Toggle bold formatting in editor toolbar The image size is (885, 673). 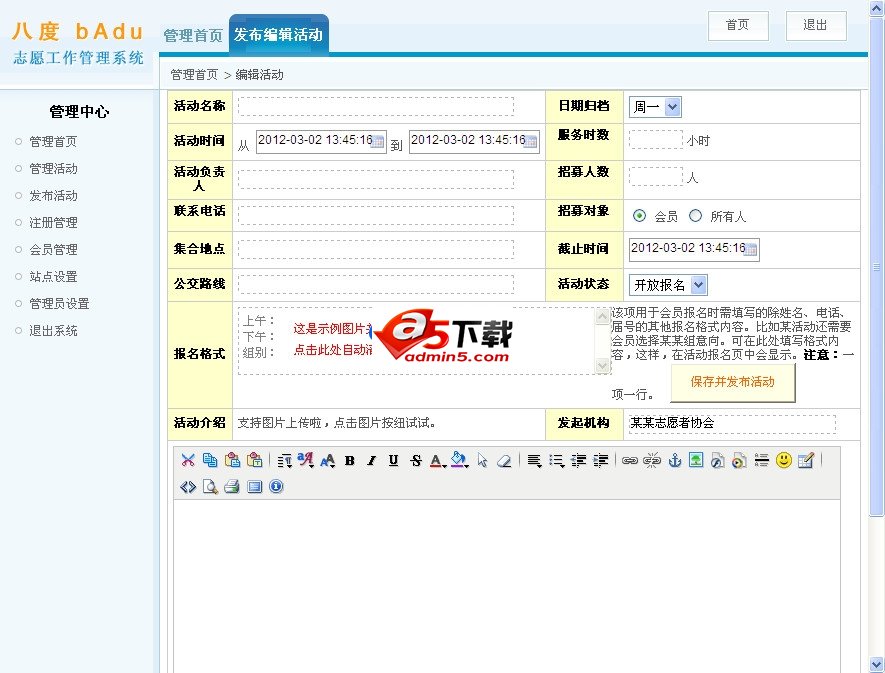[x=349, y=460]
